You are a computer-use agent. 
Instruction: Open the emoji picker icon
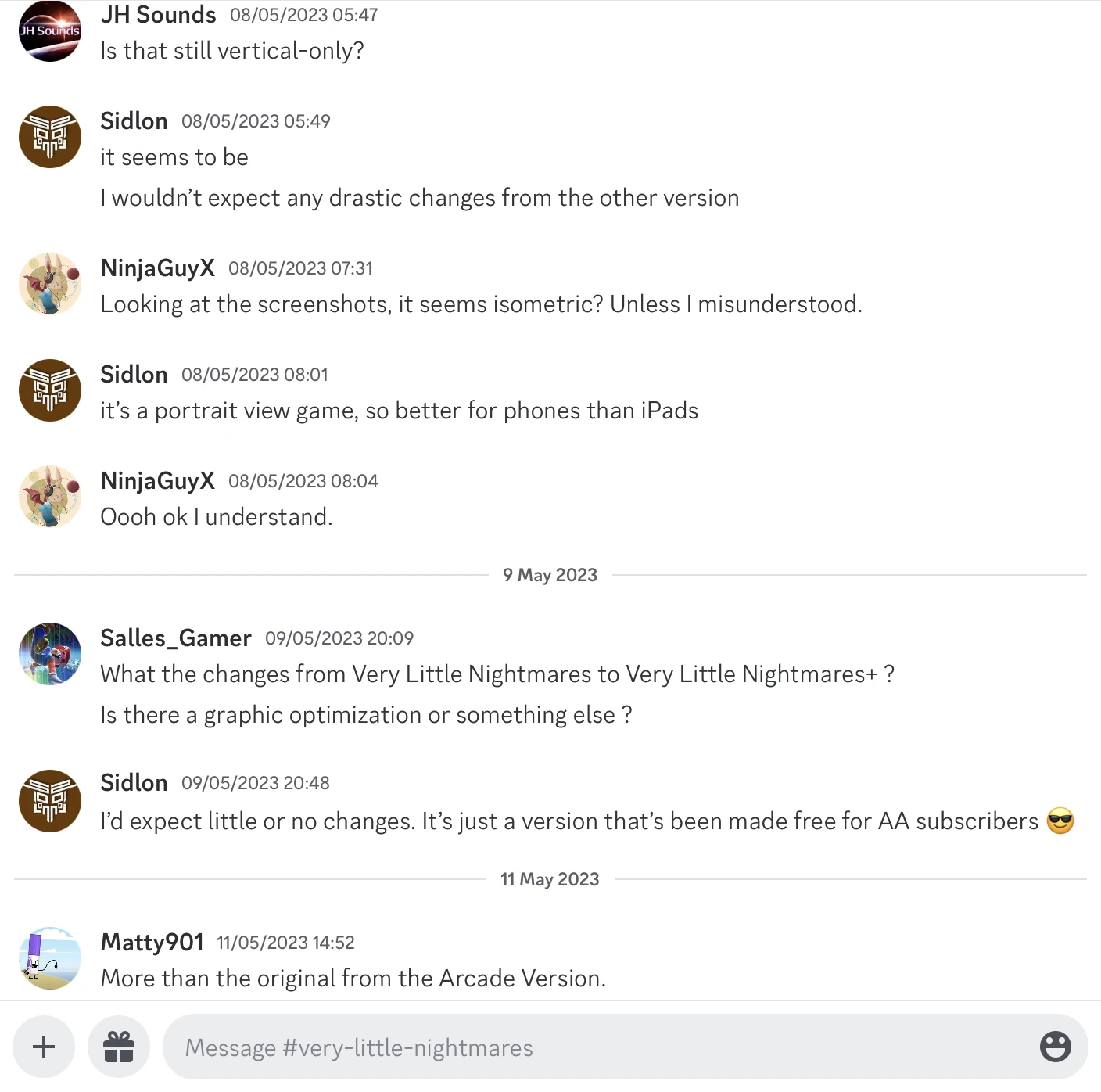click(x=1055, y=1046)
